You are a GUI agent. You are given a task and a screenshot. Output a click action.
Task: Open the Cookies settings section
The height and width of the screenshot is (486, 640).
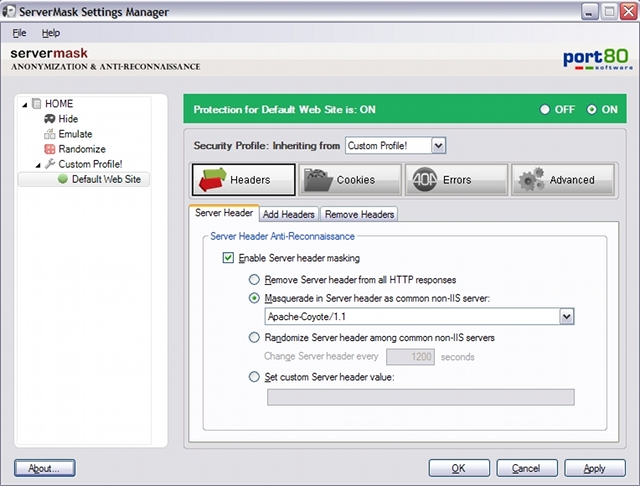coord(350,180)
